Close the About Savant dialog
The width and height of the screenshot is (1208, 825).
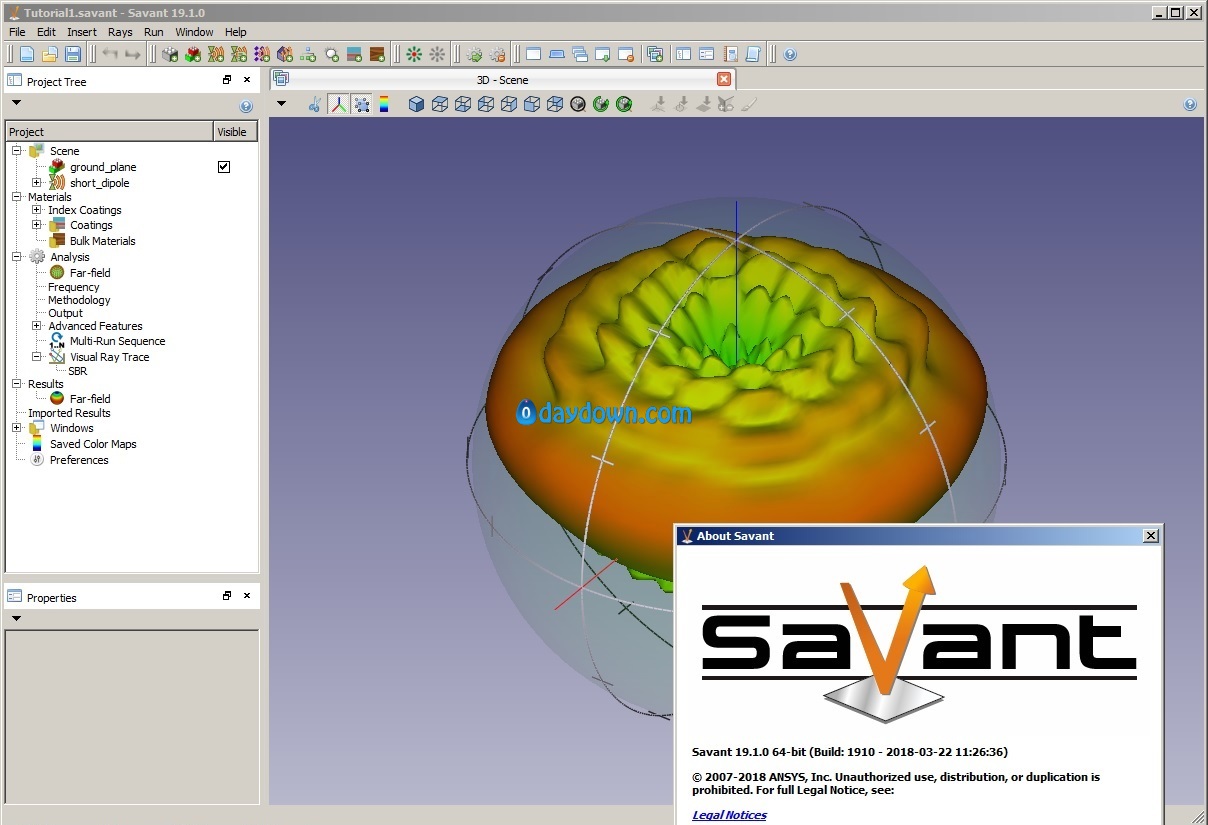click(x=1151, y=536)
